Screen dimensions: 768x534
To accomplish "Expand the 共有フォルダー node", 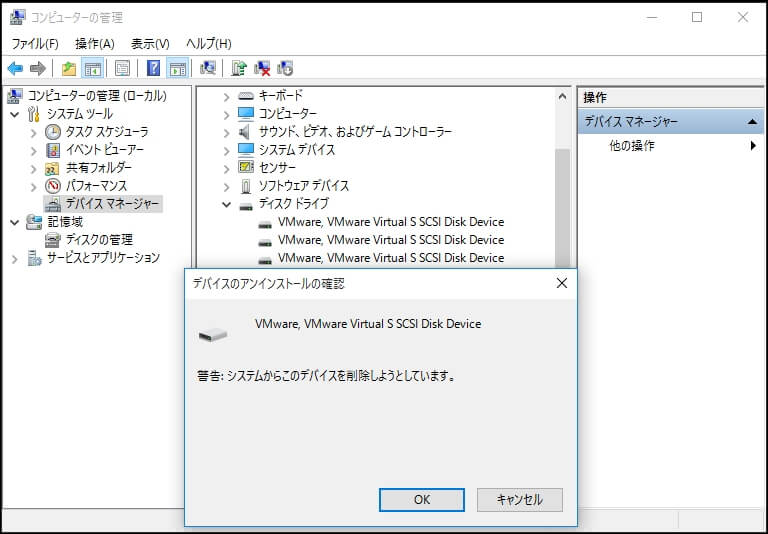I will [x=33, y=169].
